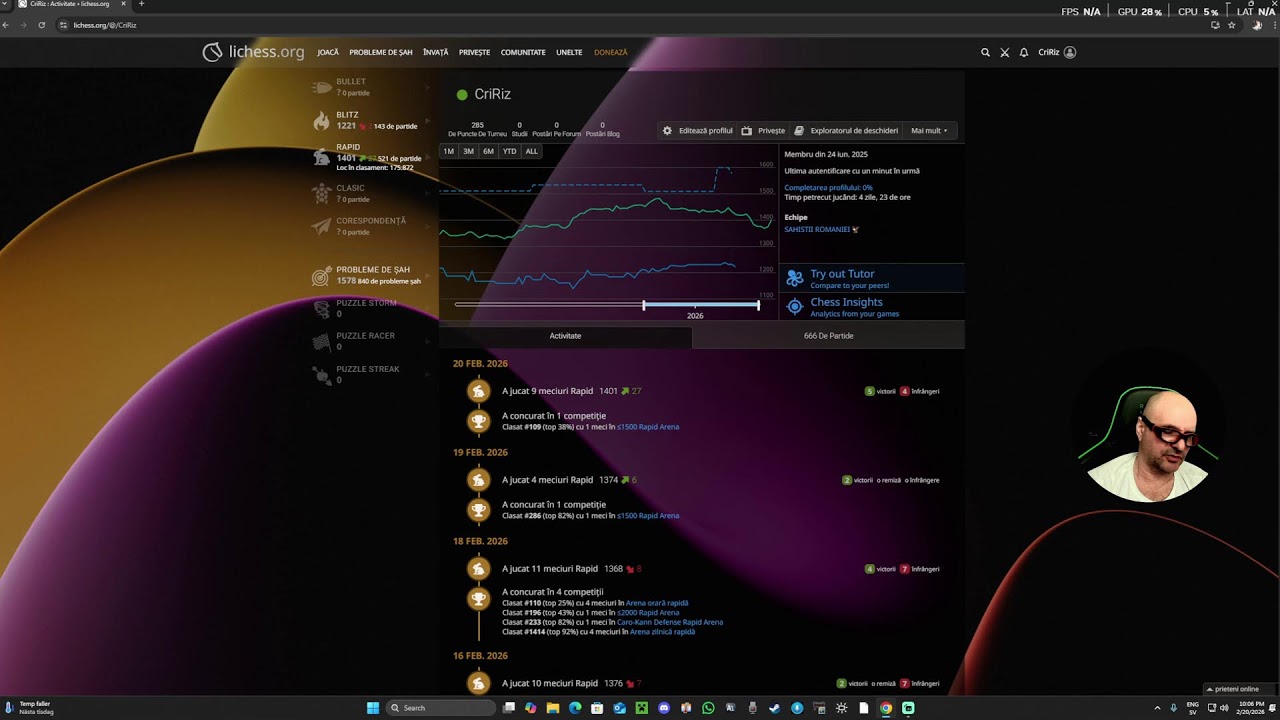This screenshot has width=1280, height=720.
Task: Click the Completarea profilului link
Action: (828, 187)
